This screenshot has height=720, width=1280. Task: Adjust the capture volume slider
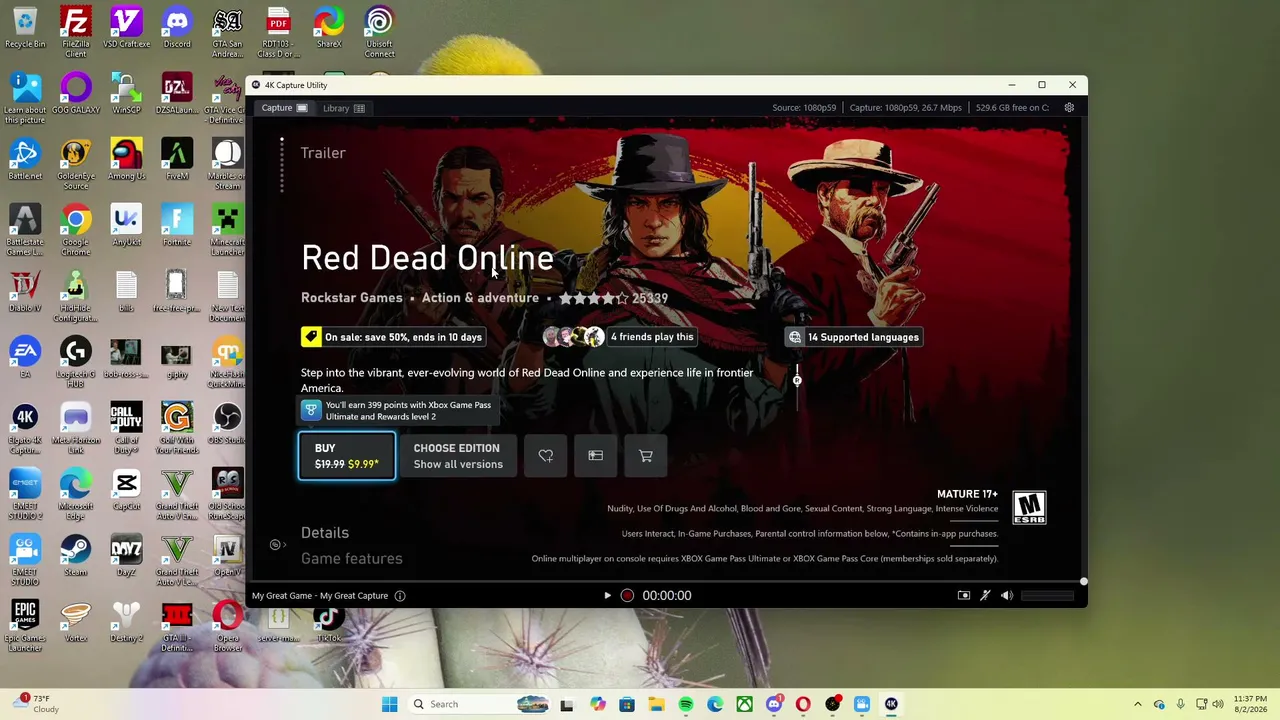[x=1047, y=596]
